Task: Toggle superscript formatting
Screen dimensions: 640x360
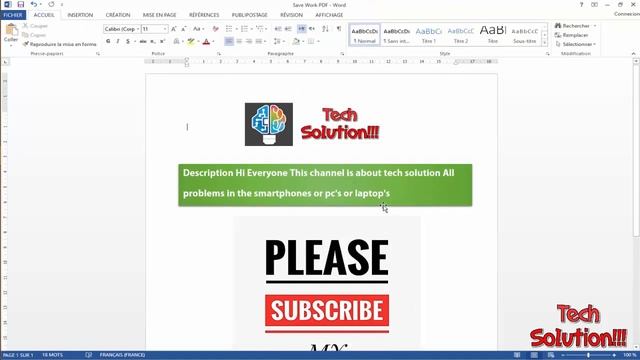Action: point(162,41)
